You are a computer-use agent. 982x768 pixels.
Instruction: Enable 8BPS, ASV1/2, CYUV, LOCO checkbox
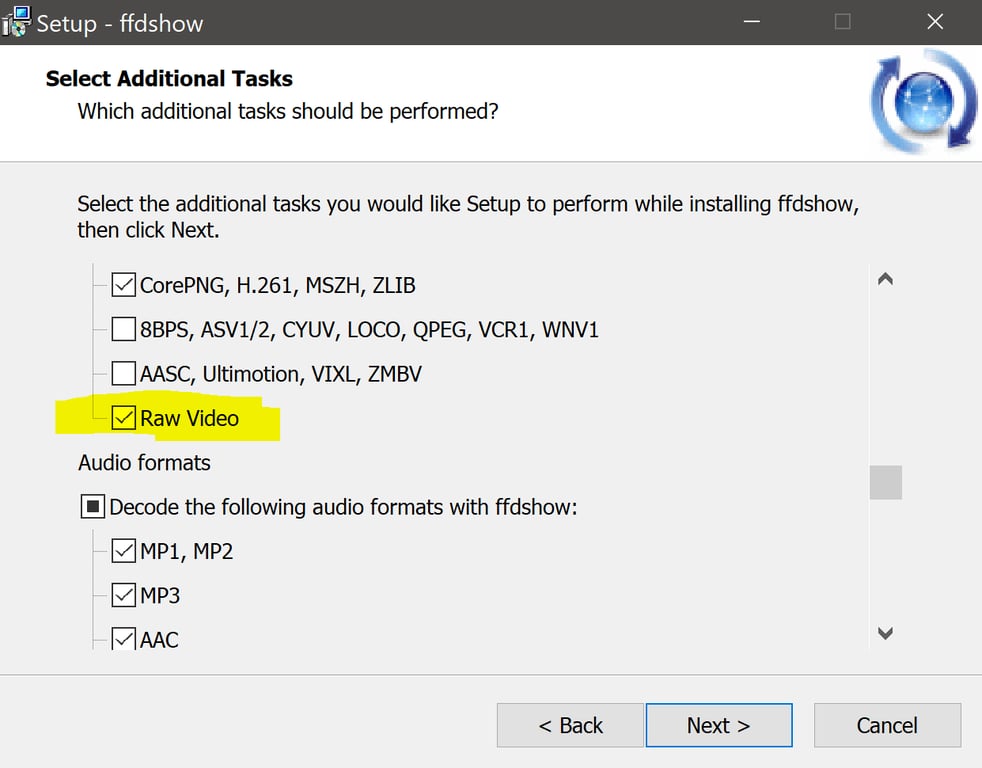(x=124, y=330)
